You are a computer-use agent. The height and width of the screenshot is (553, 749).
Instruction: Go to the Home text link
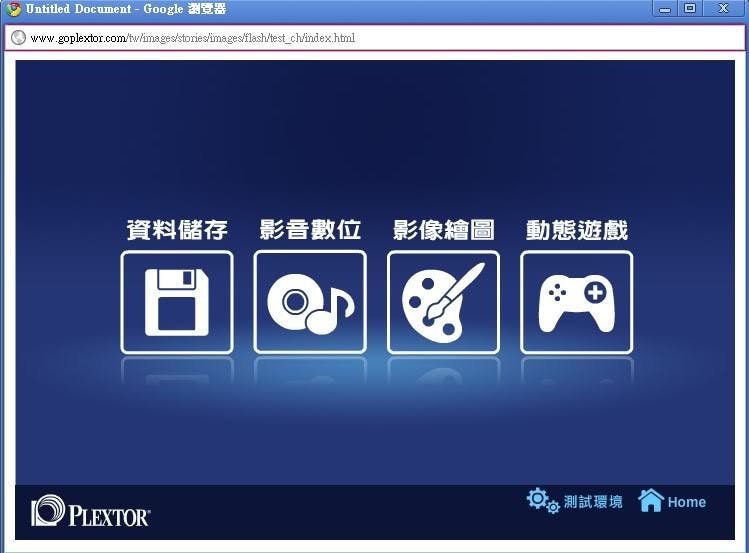(x=687, y=502)
